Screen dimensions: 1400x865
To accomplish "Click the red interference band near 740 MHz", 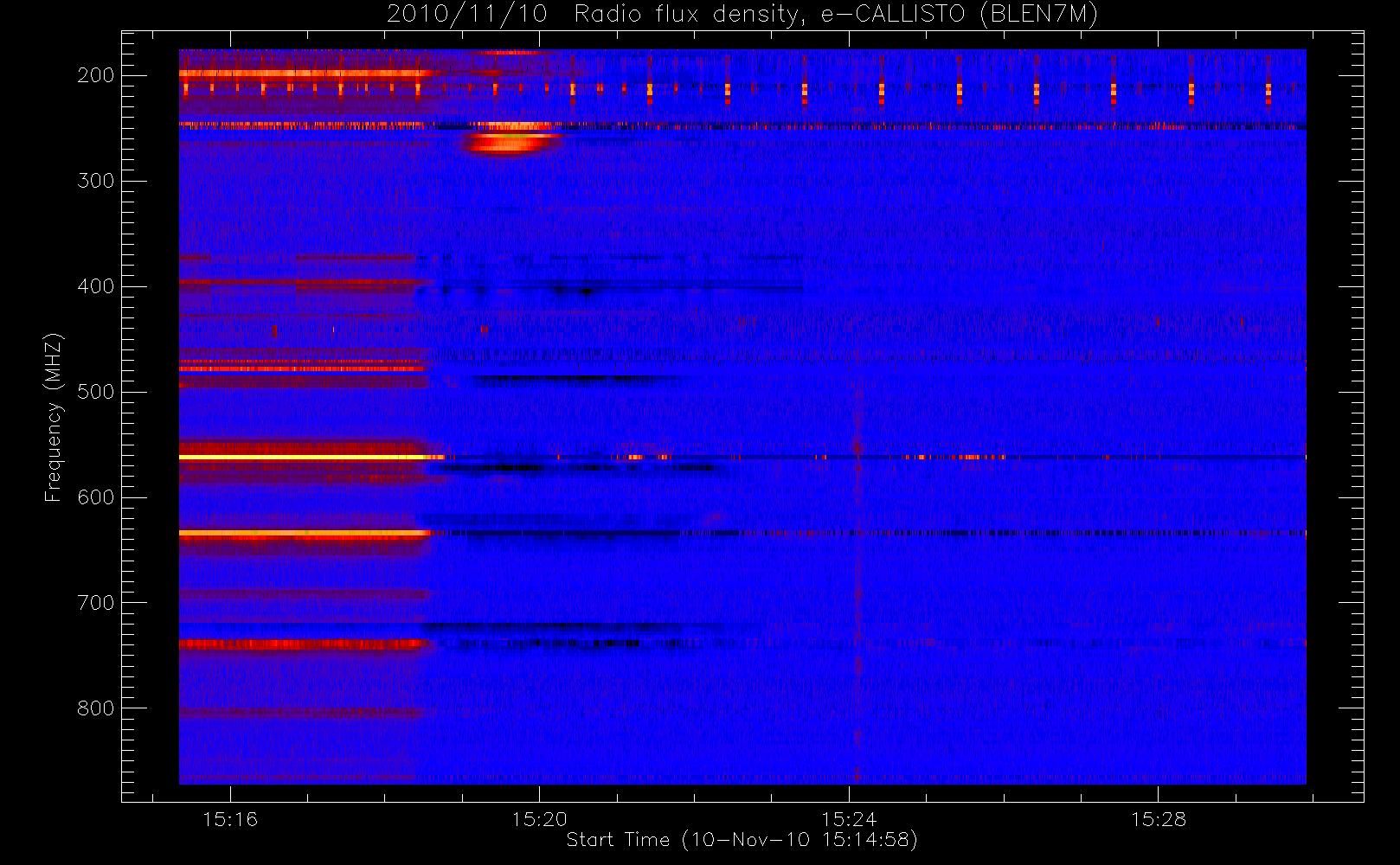I will (303, 644).
